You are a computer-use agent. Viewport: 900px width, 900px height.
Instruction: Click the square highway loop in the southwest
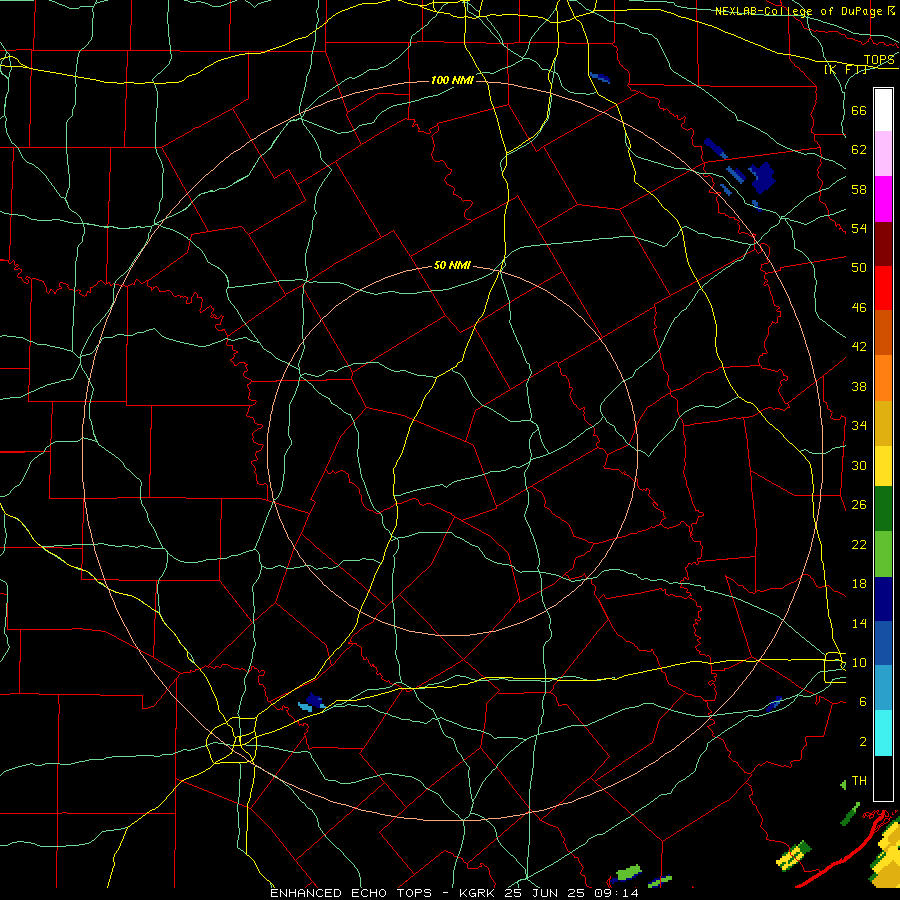(x=231, y=740)
